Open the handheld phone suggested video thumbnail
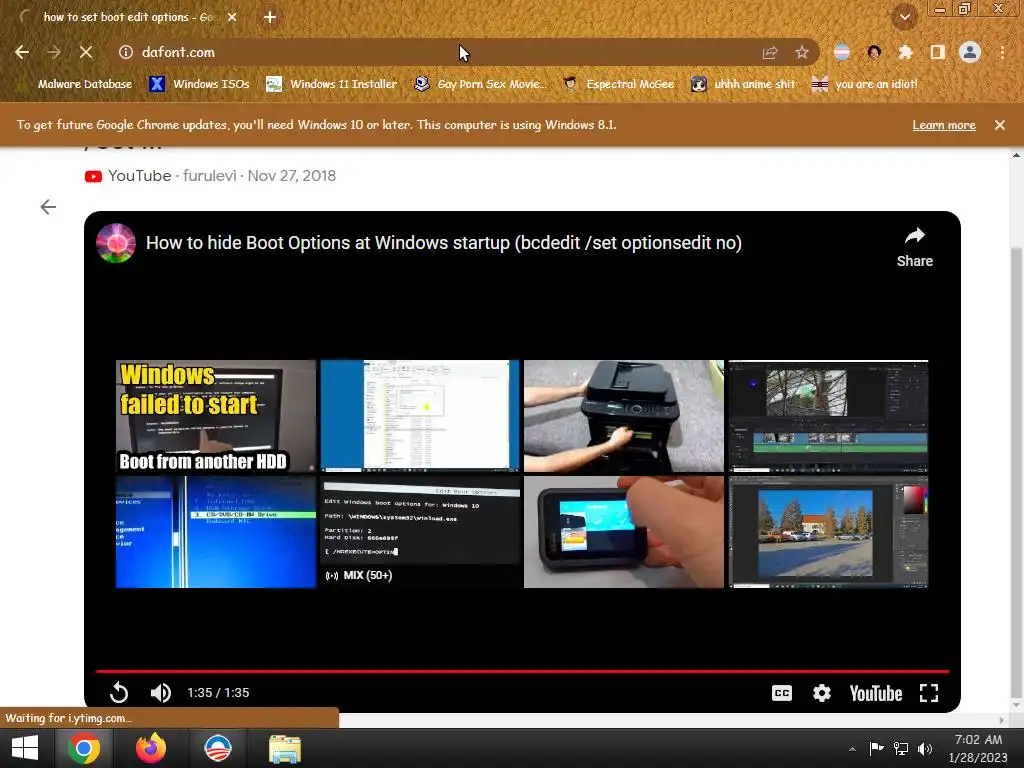The height and width of the screenshot is (768, 1024). [624, 532]
